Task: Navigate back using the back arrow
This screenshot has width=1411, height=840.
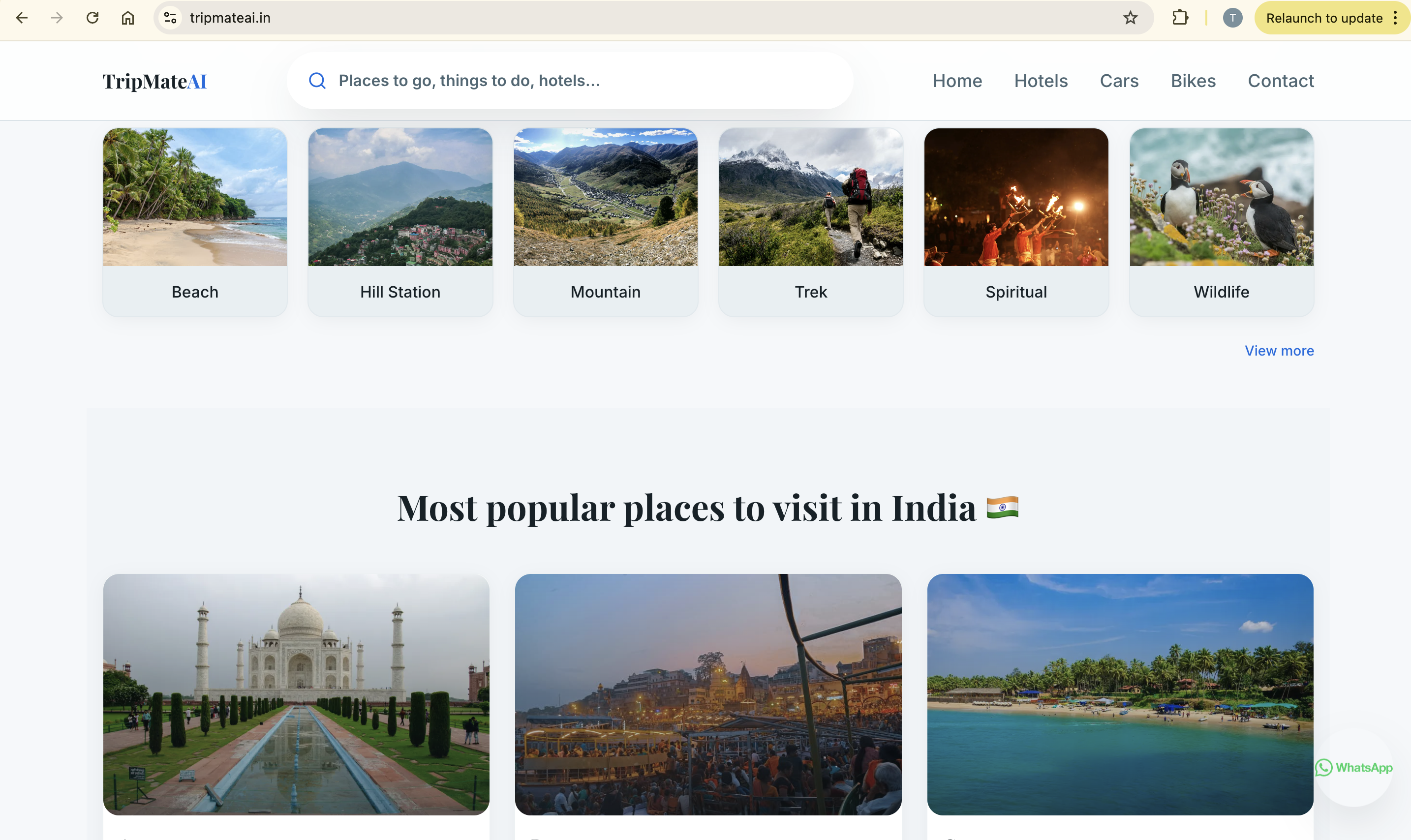Action: (22, 18)
